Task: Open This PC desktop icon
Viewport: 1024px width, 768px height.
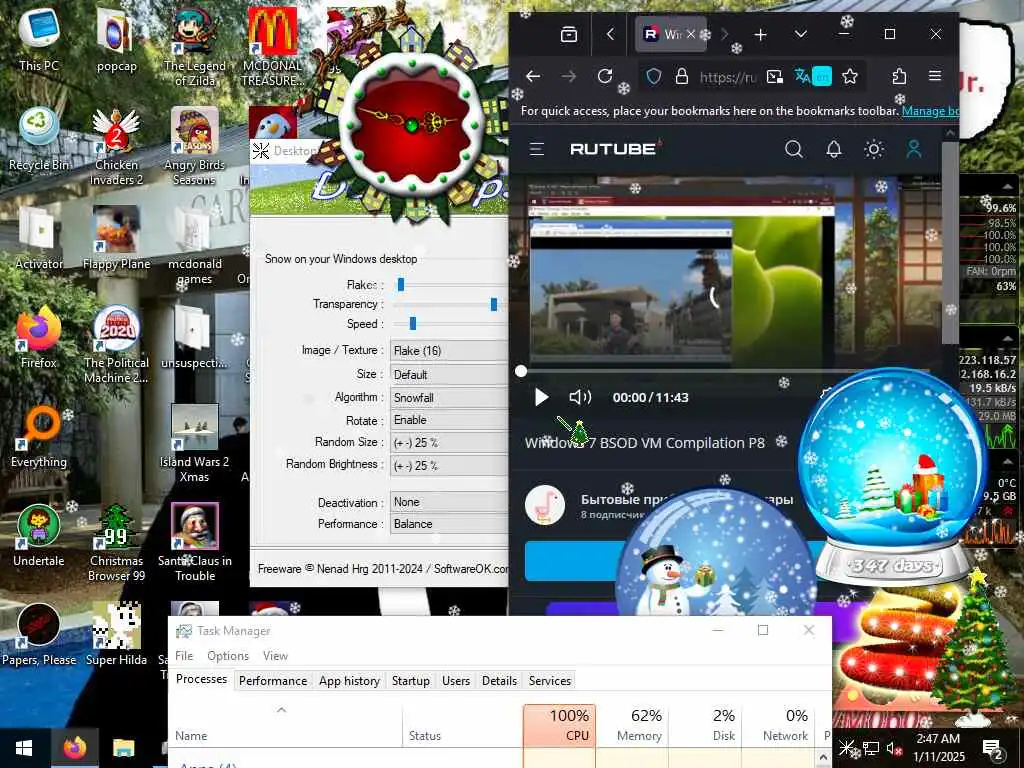Action: 39,40
